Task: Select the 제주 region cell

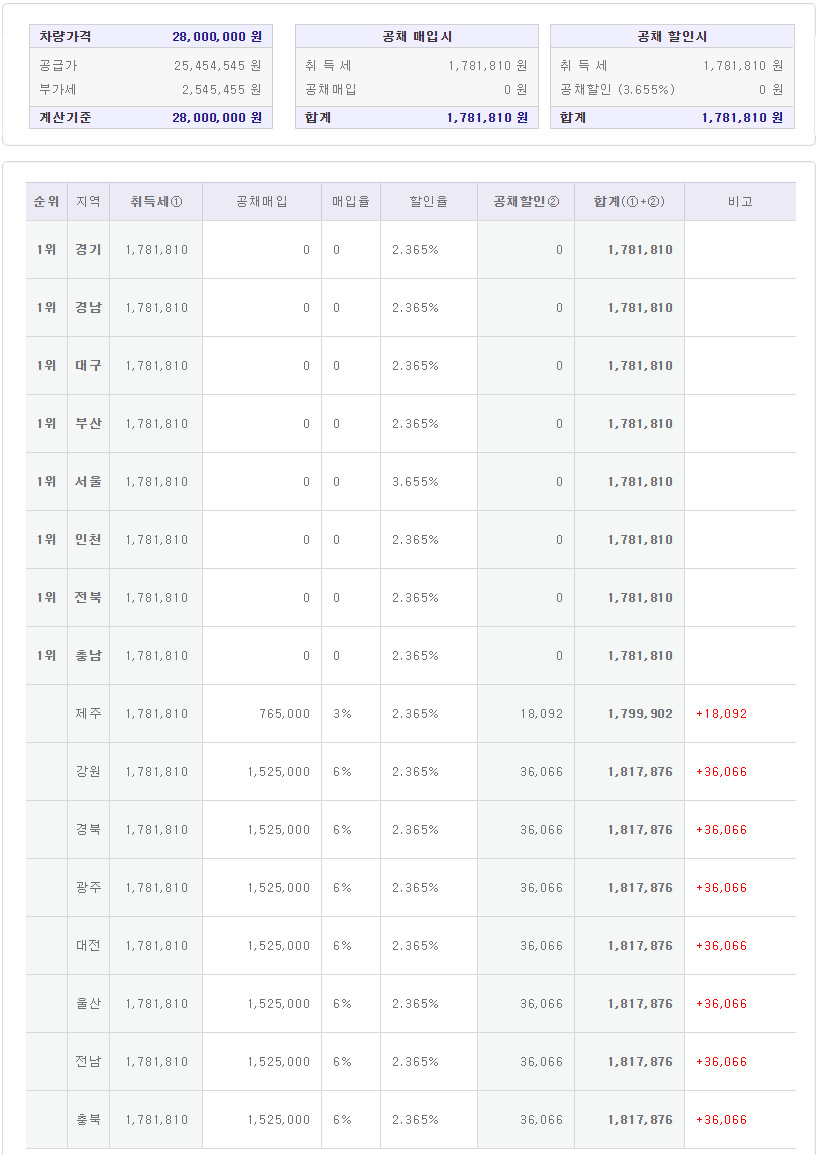Action: (x=88, y=714)
